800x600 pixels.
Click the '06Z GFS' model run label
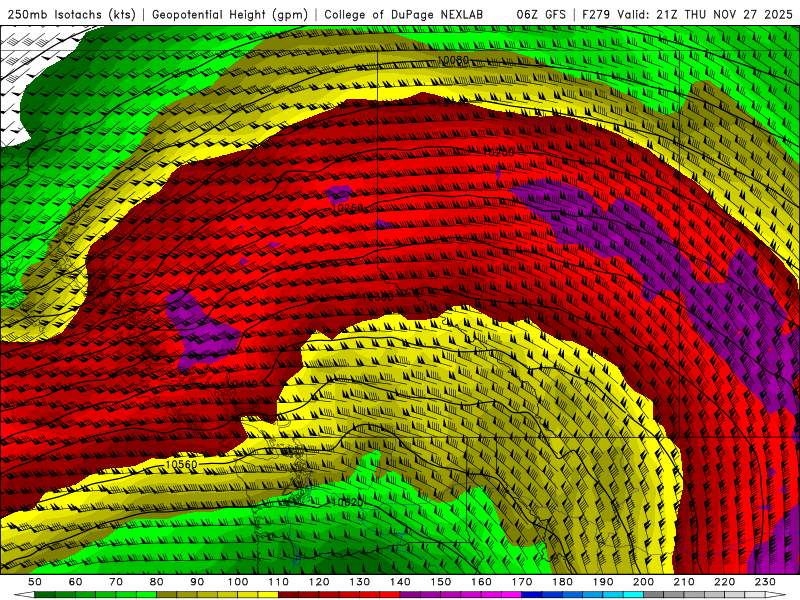[541, 15]
